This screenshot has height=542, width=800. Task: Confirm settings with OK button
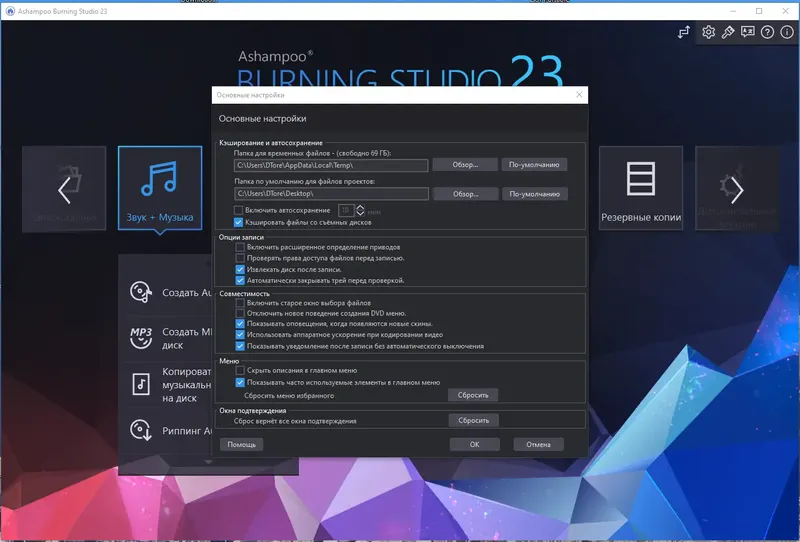pos(474,445)
